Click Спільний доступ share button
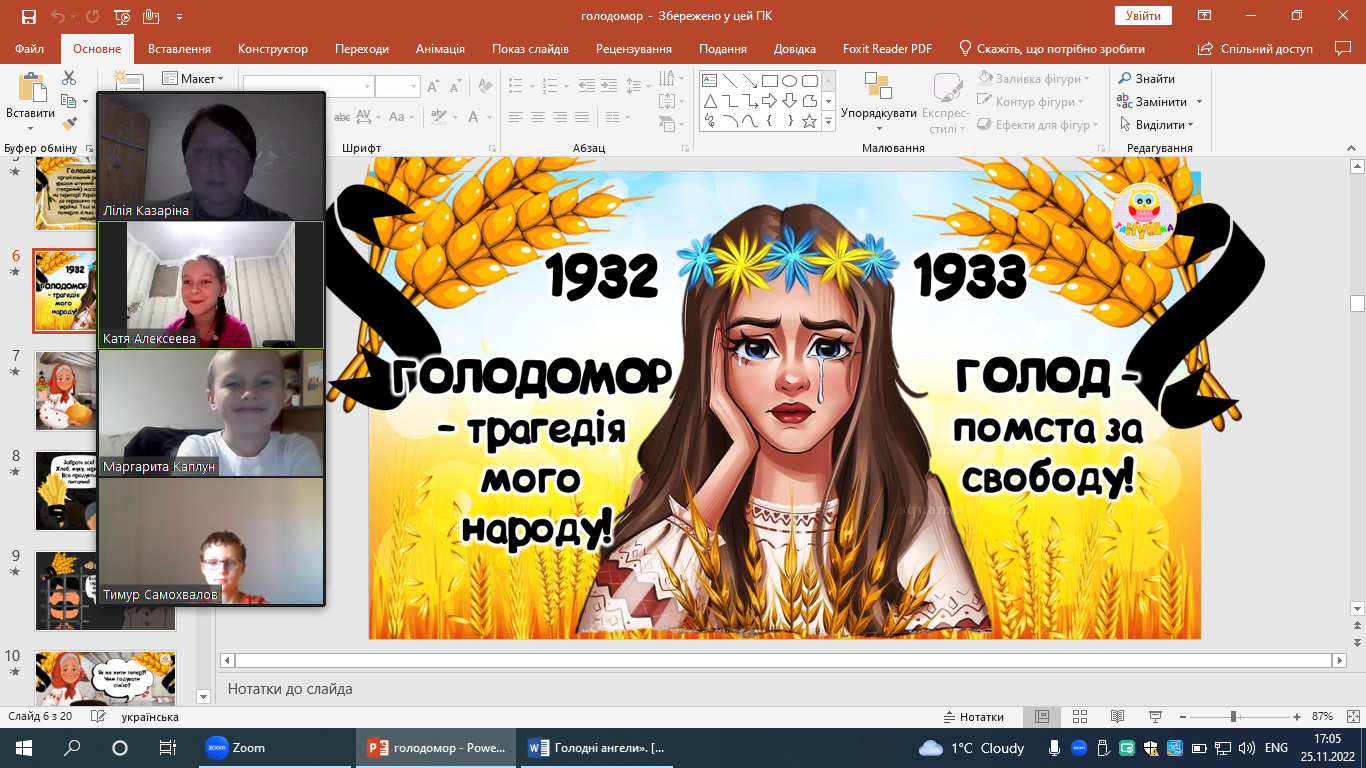 coord(1256,49)
